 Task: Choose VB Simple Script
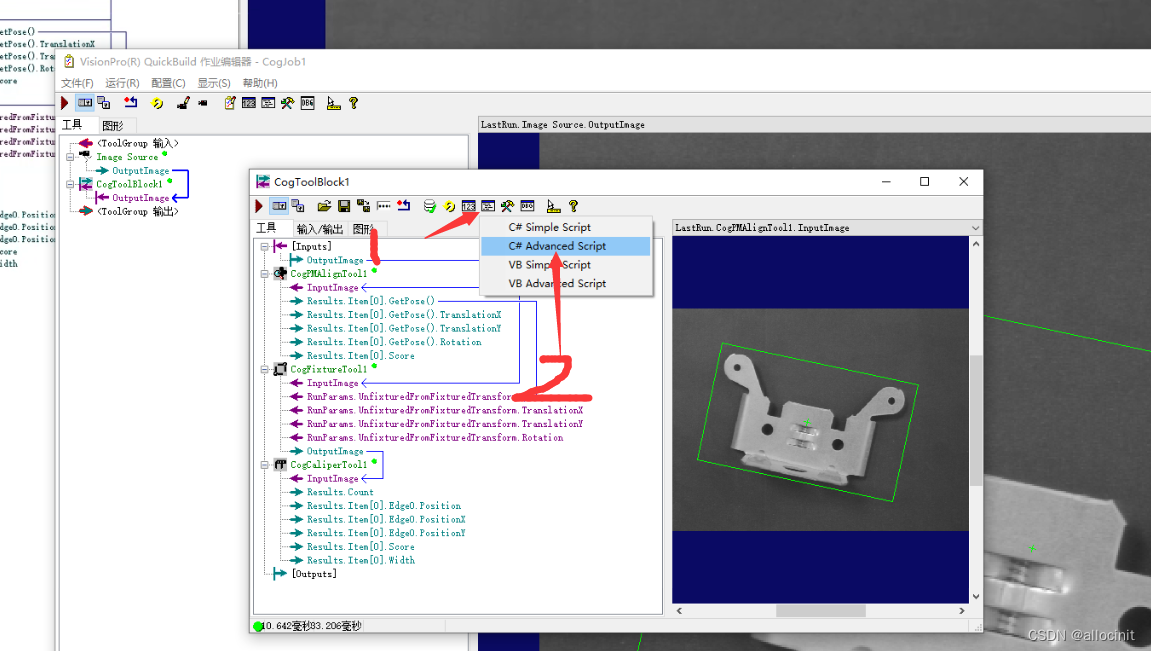[565, 265]
